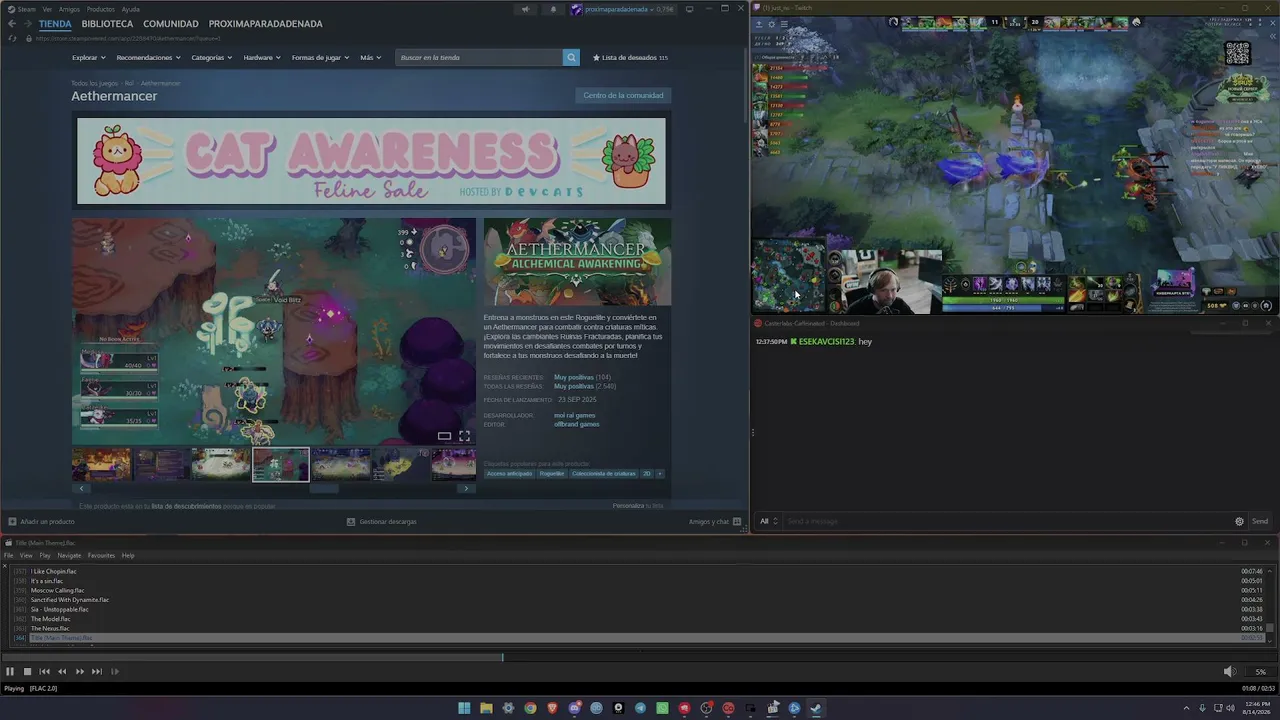The height and width of the screenshot is (720, 1280).
Task: Open Telegram from the taskbar
Action: tap(640, 708)
